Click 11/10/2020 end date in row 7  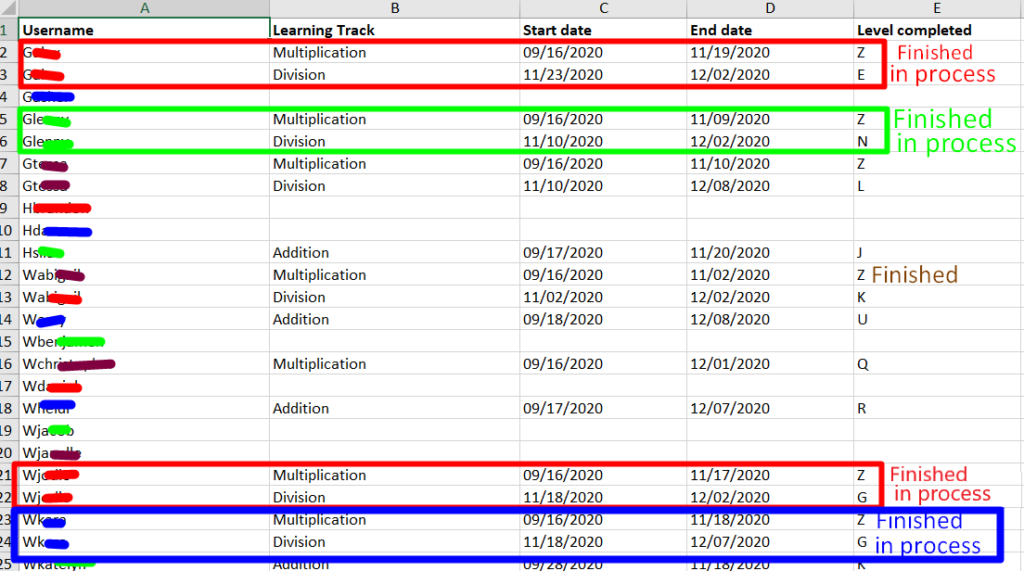770,163
